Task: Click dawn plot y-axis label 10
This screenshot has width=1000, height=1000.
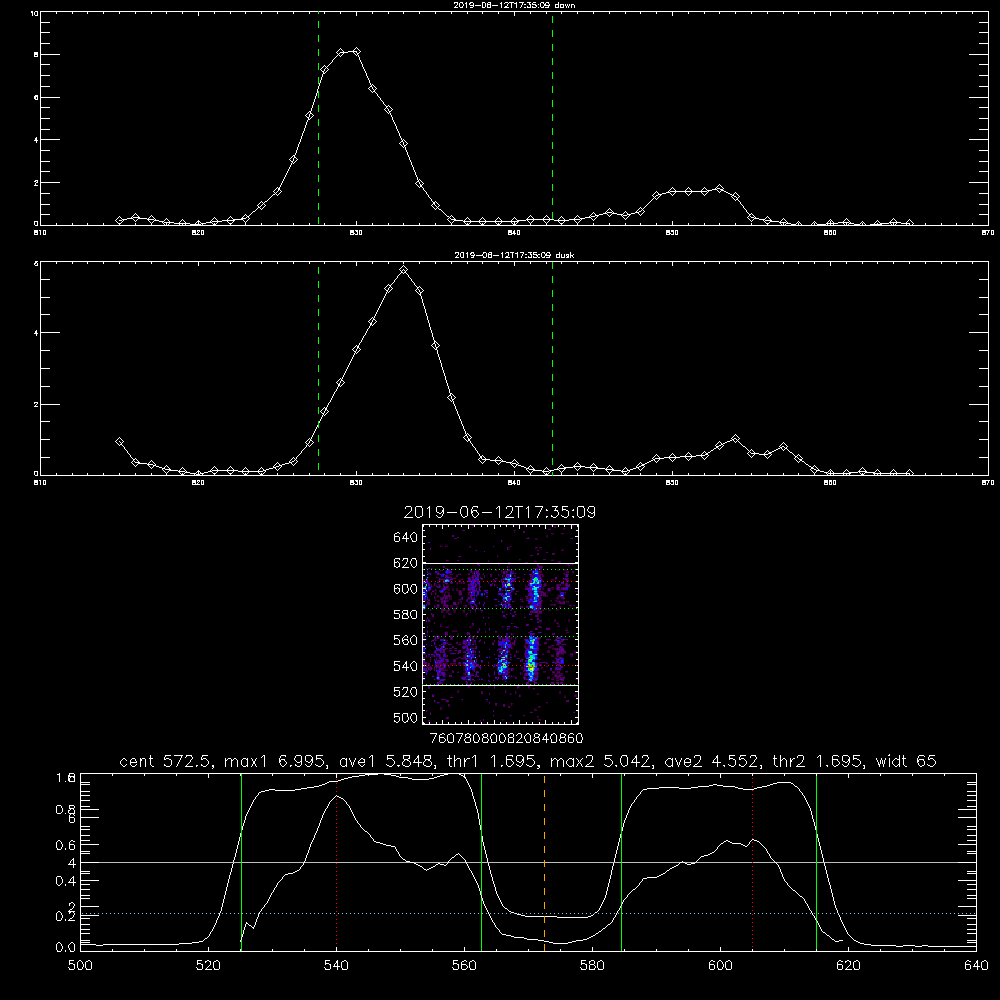Action: (34, 13)
